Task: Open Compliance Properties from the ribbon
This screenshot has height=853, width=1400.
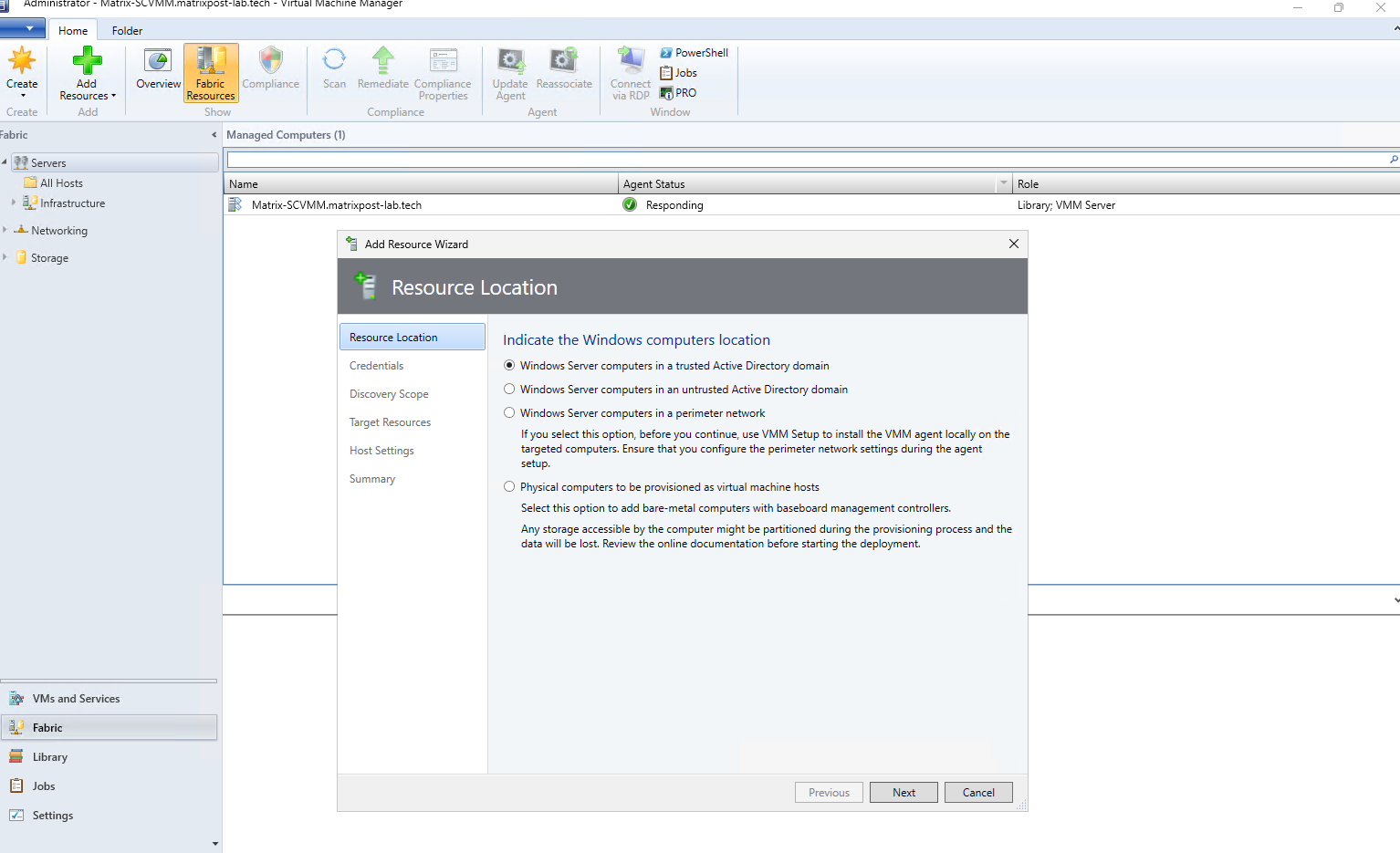Action: [443, 73]
